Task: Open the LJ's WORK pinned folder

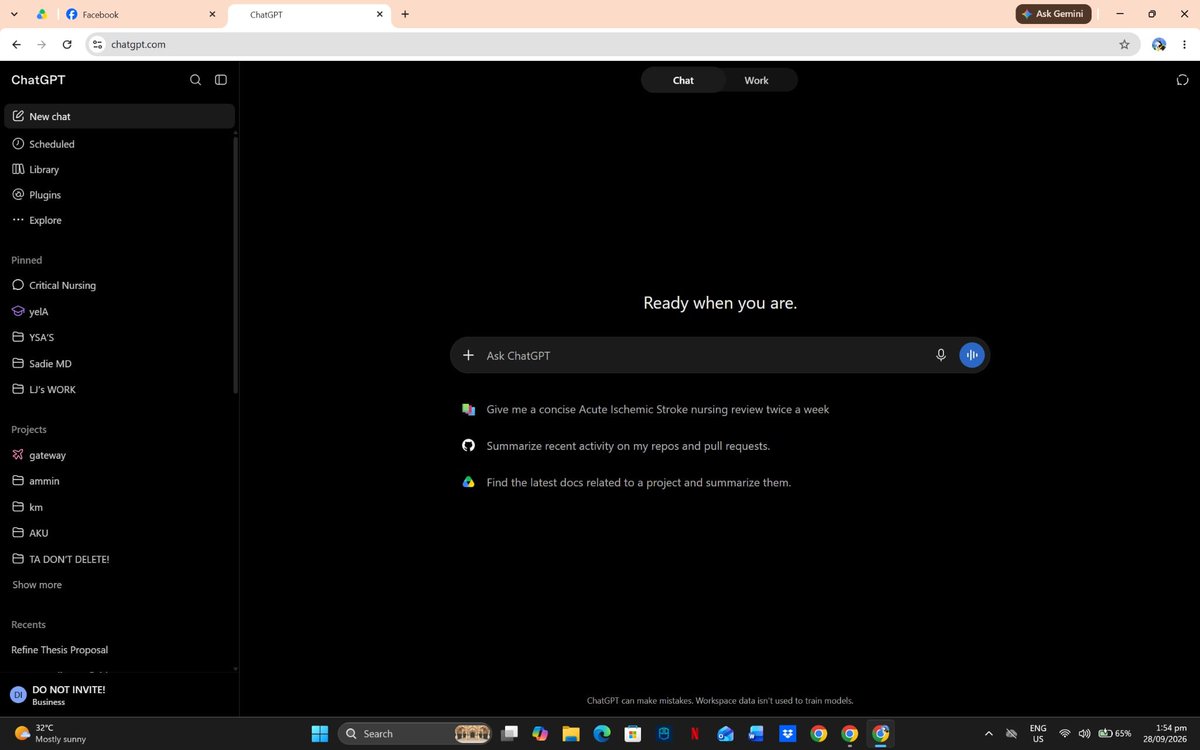Action: coord(120,389)
